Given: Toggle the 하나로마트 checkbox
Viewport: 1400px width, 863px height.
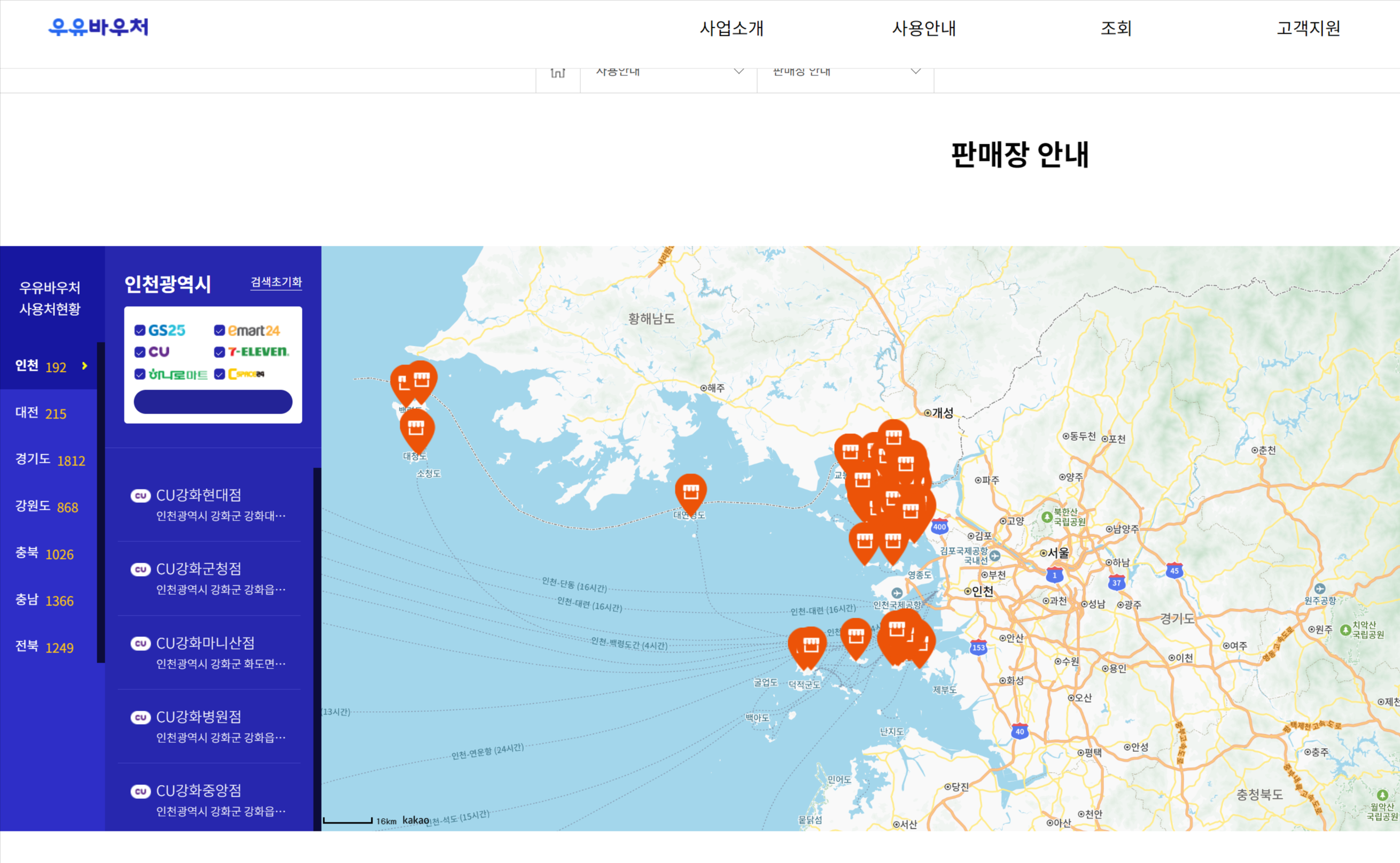Looking at the screenshot, I should [x=140, y=374].
